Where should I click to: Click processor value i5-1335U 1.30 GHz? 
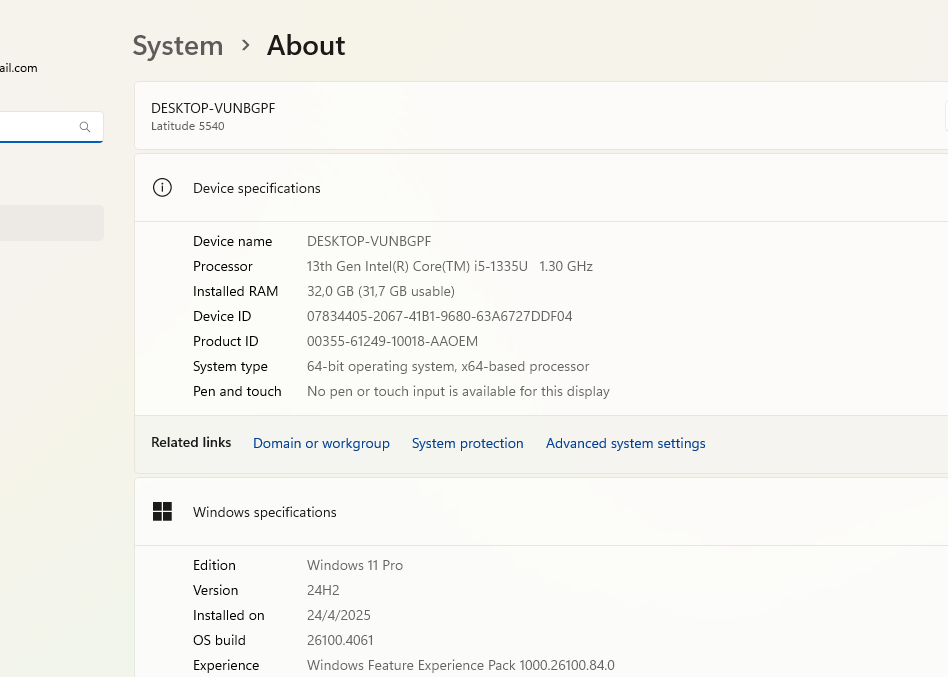click(x=449, y=266)
